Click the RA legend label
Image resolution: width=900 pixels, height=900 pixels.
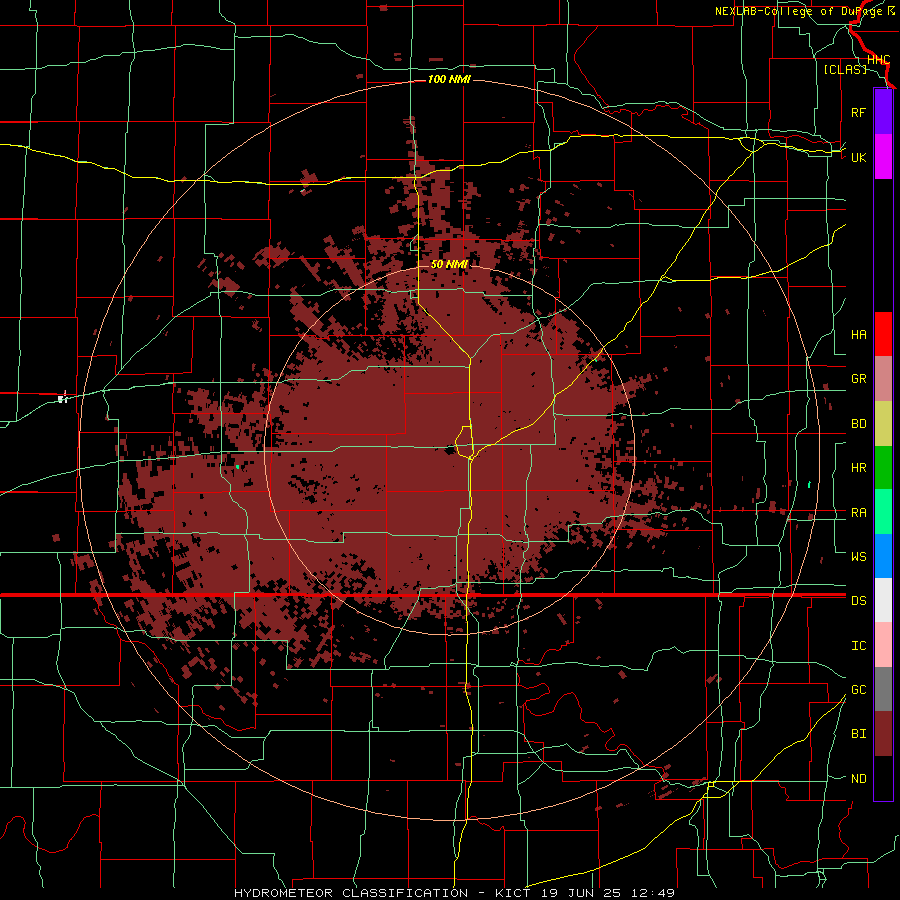(858, 513)
